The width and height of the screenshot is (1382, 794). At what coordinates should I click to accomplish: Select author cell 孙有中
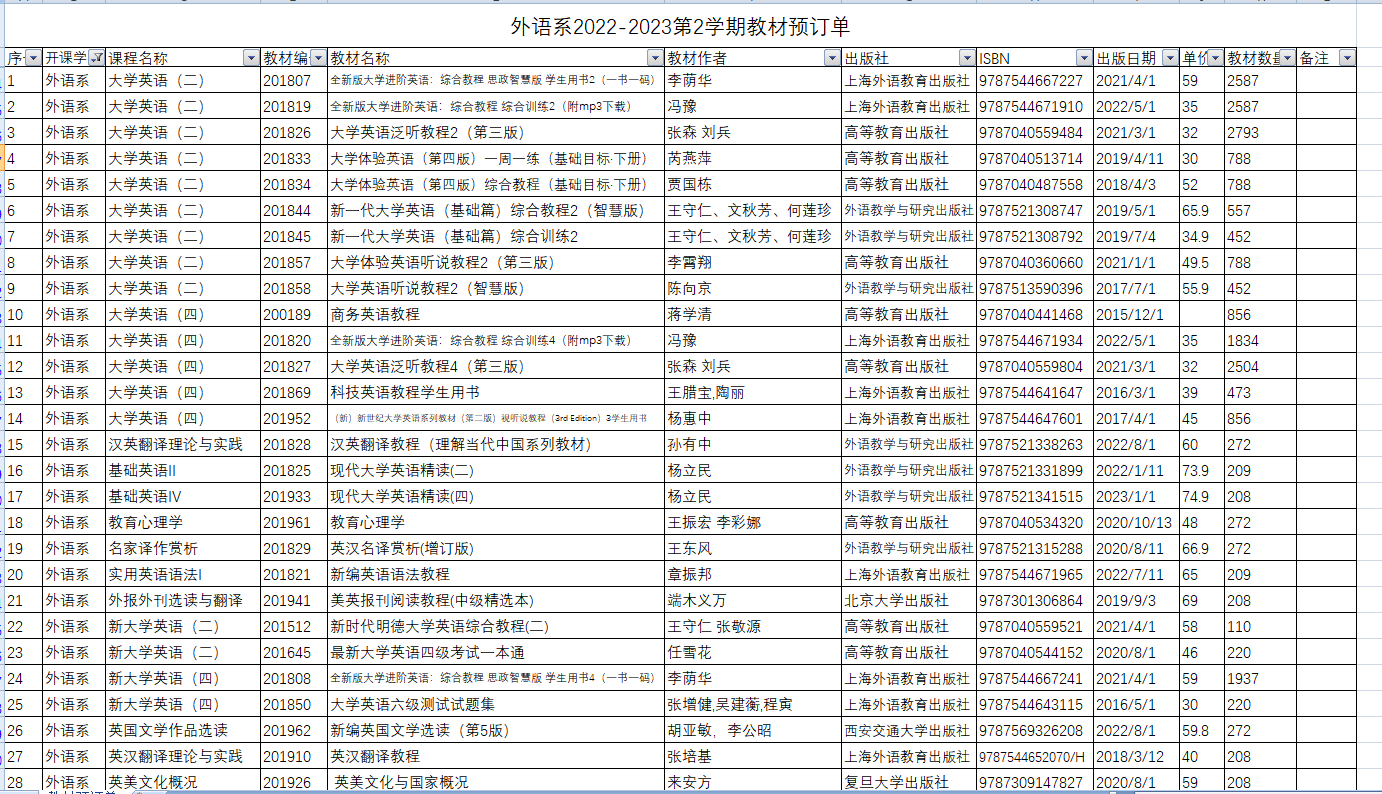(753, 444)
